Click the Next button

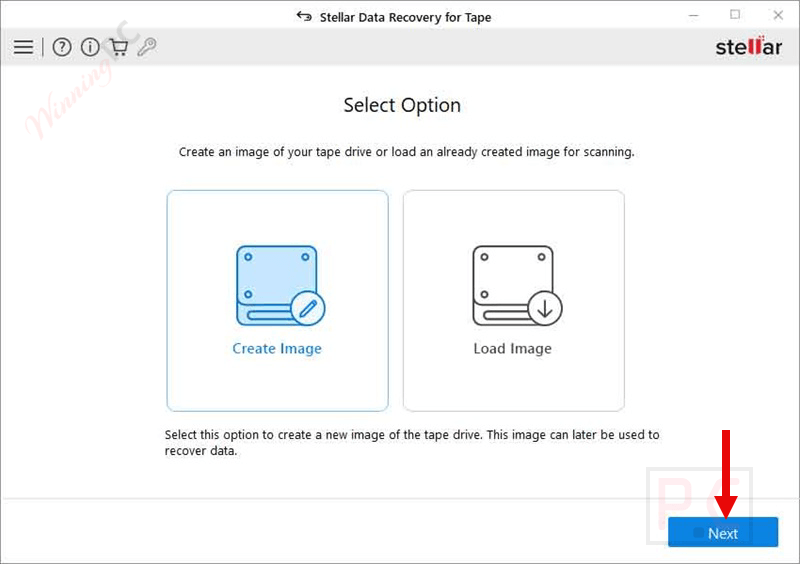click(723, 532)
